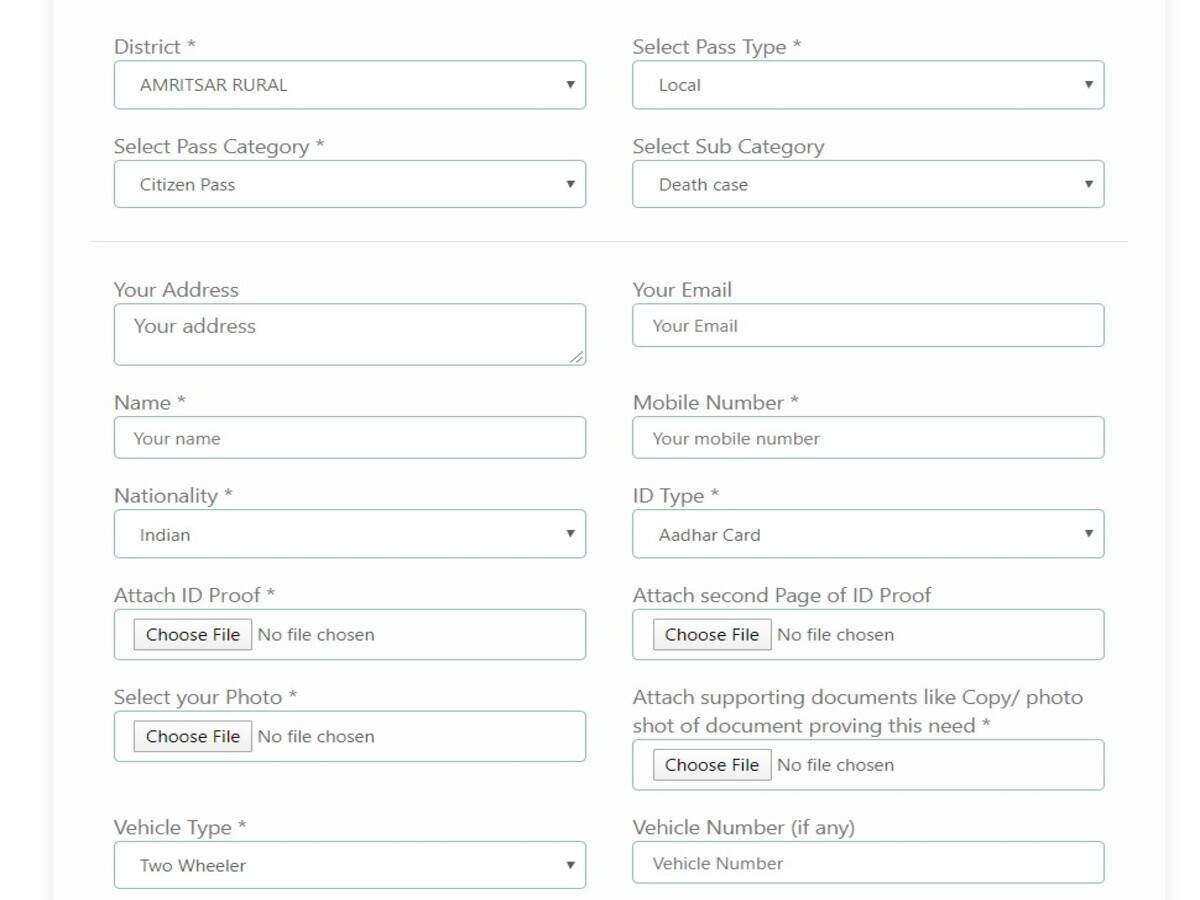
Task: Expand the ID Type dropdown
Action: click(x=867, y=534)
